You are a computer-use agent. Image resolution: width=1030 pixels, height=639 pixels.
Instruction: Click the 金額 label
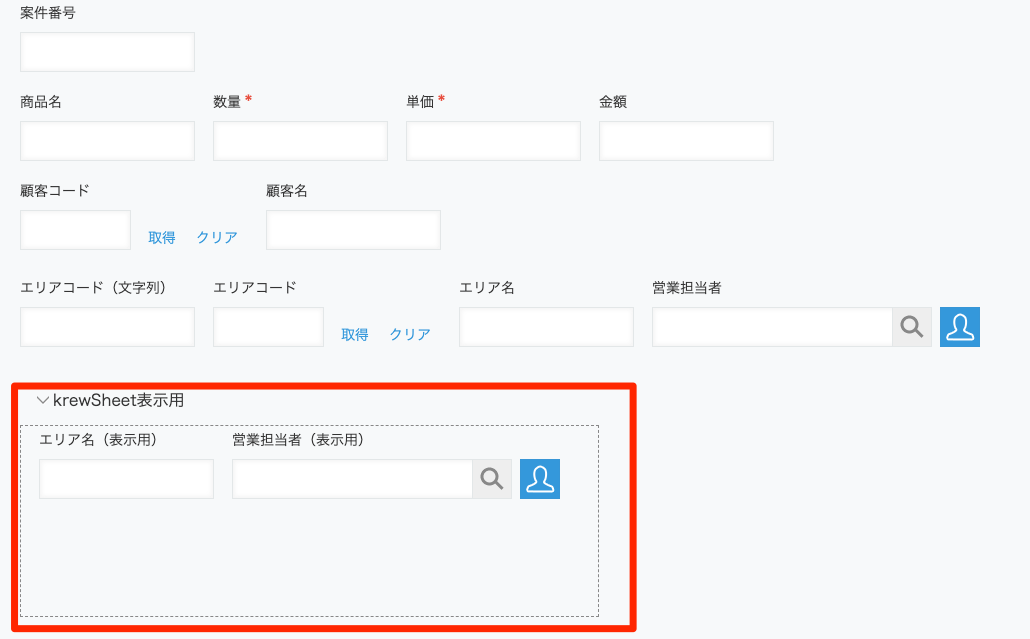[x=613, y=102]
